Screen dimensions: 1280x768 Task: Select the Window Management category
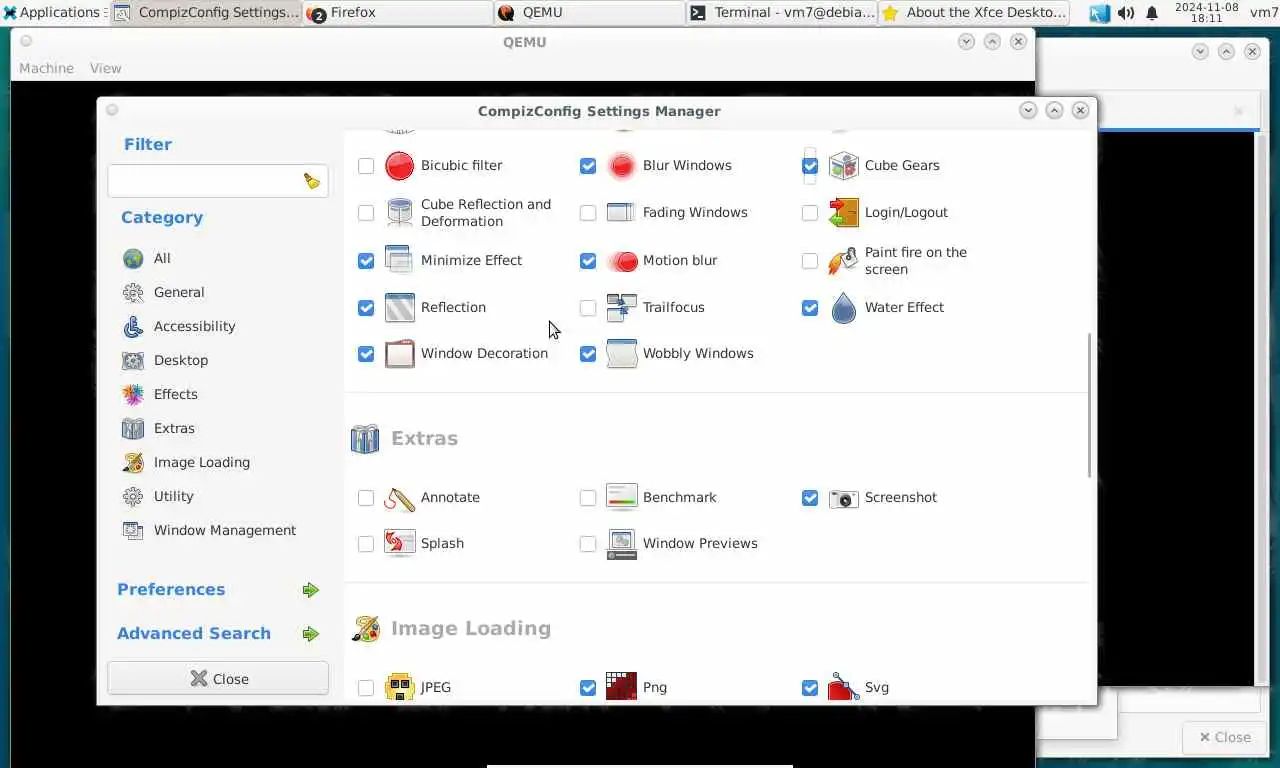[x=224, y=530]
